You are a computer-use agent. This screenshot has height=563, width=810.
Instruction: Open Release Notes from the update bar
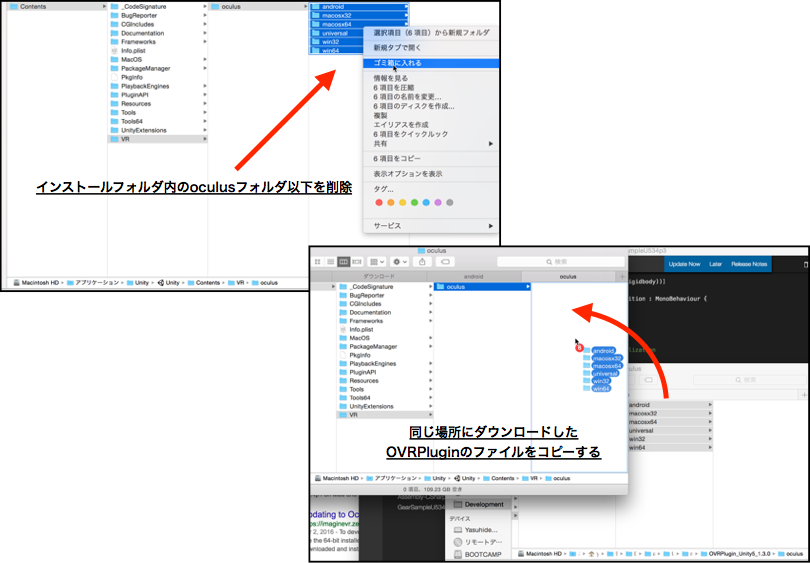click(x=749, y=264)
